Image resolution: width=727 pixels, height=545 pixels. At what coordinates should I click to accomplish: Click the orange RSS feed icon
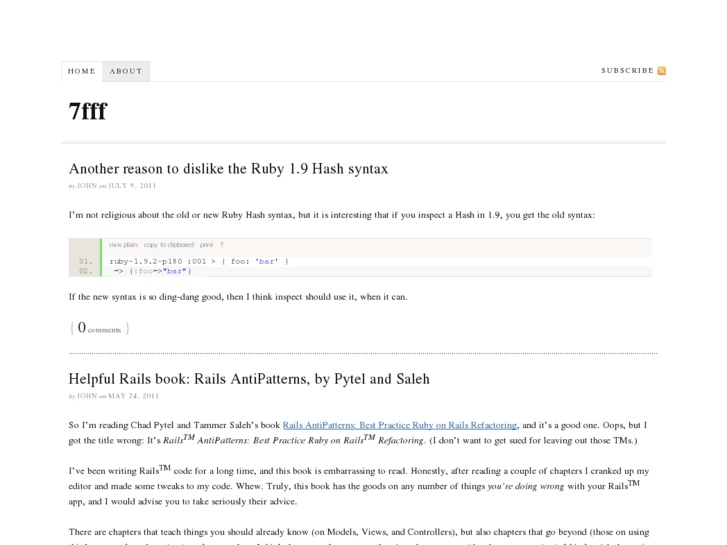(662, 71)
